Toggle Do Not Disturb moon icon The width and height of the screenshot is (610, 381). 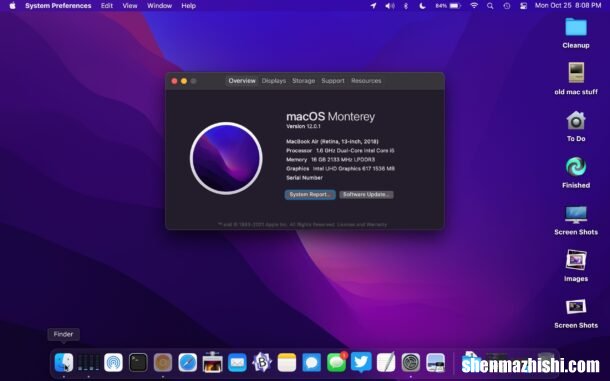[422, 6]
